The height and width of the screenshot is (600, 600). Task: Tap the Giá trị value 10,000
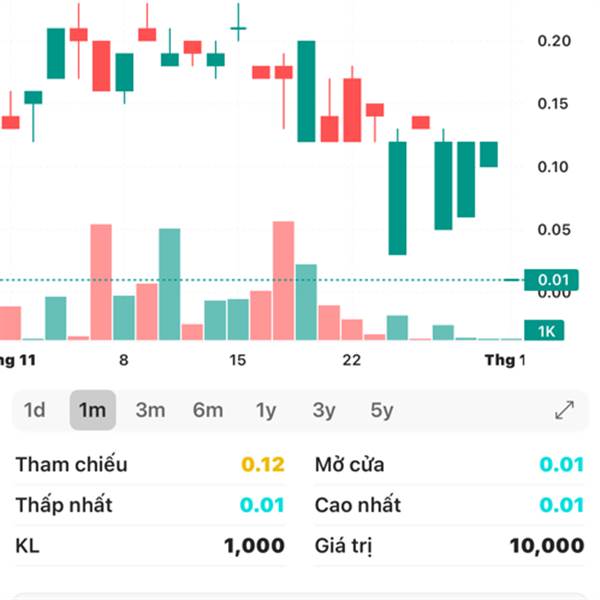point(546,546)
